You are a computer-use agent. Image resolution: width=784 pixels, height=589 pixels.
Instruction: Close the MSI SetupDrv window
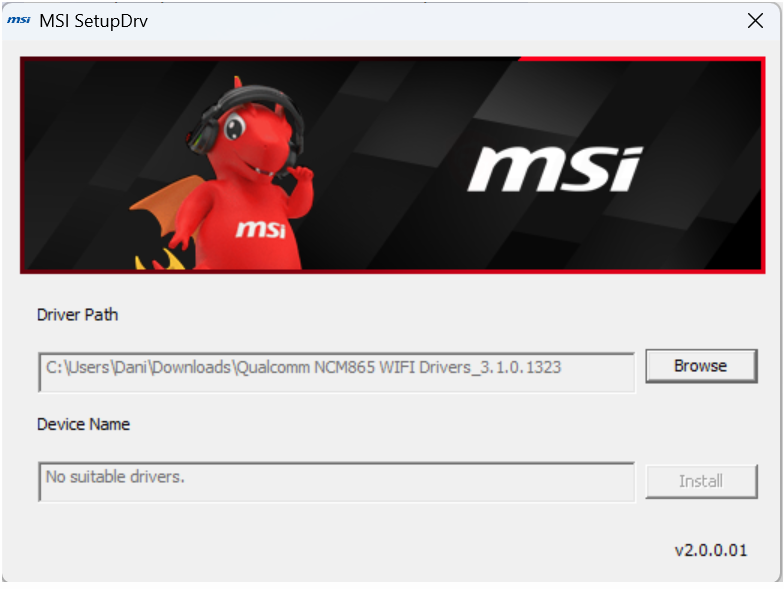[x=755, y=21]
